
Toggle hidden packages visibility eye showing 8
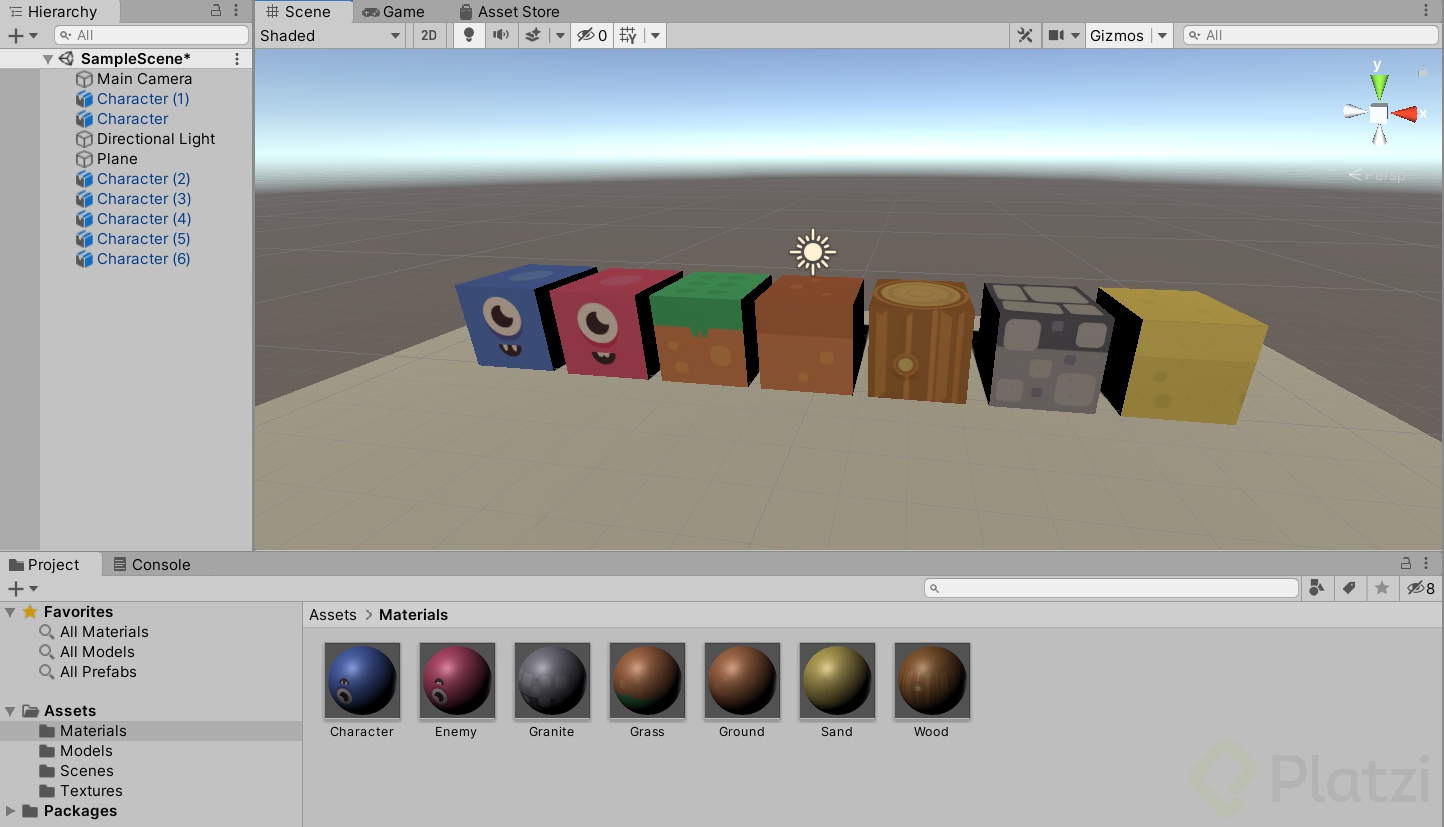(x=1420, y=588)
